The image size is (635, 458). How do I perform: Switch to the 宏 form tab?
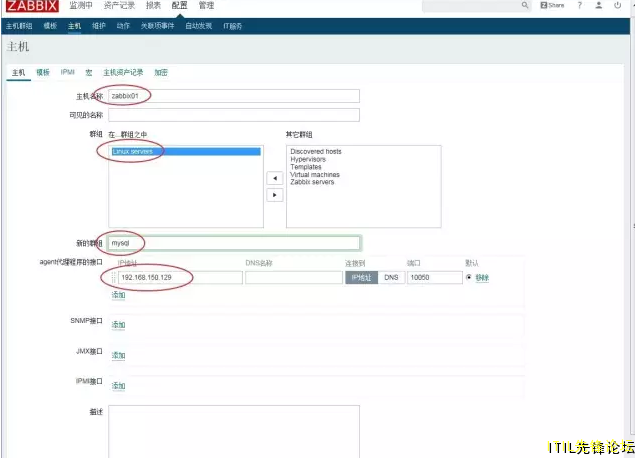[x=89, y=72]
